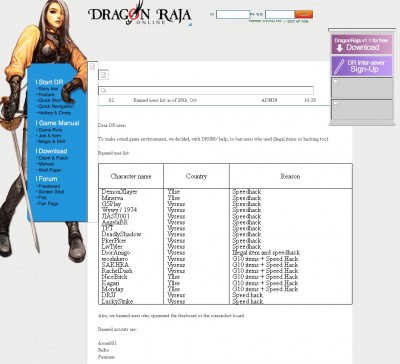Viewport: 400px width, 364px height.
Task: Click the orange Login button
Action: (x=304, y=14)
